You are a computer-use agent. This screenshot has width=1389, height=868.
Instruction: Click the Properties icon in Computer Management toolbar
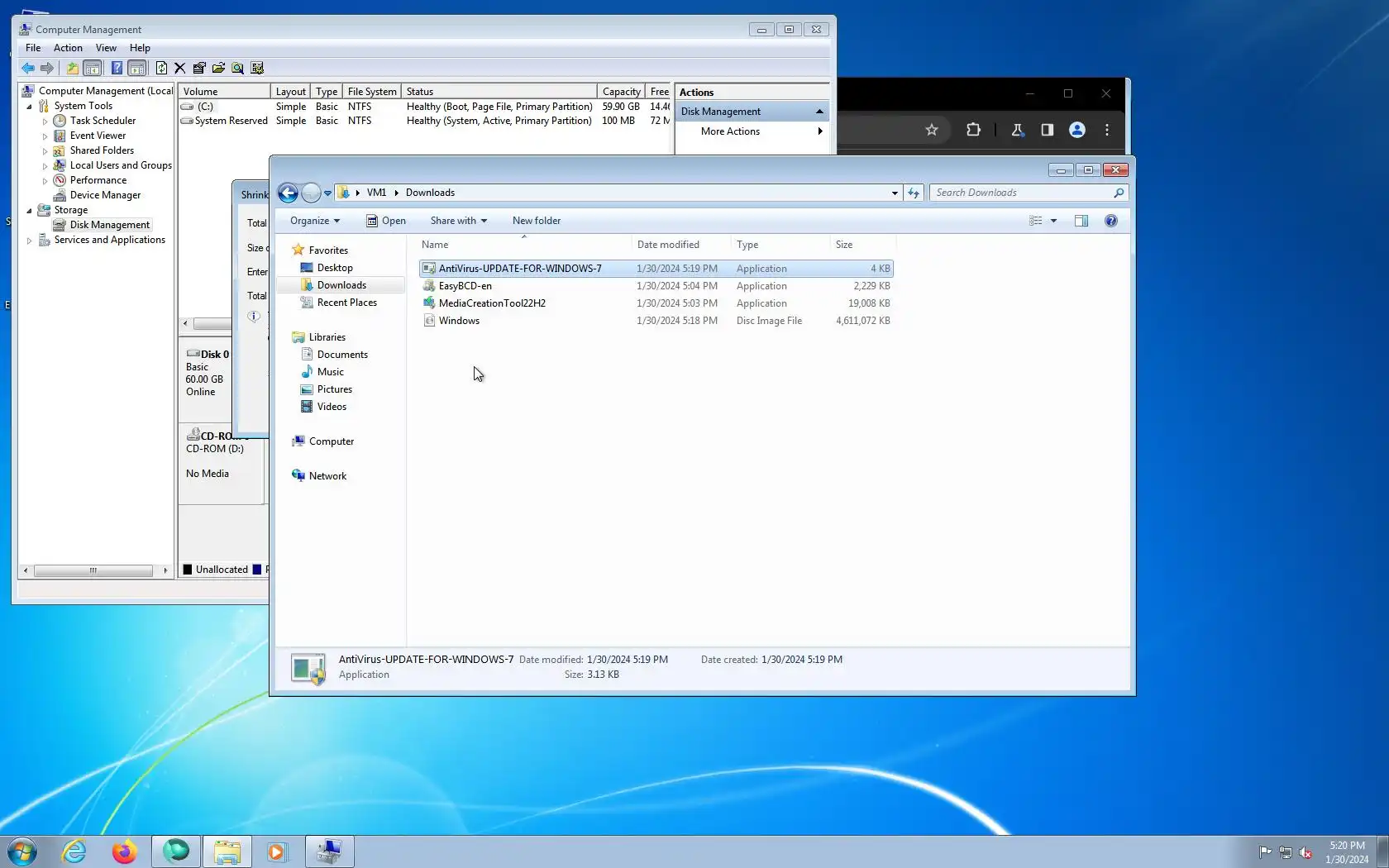point(199,68)
